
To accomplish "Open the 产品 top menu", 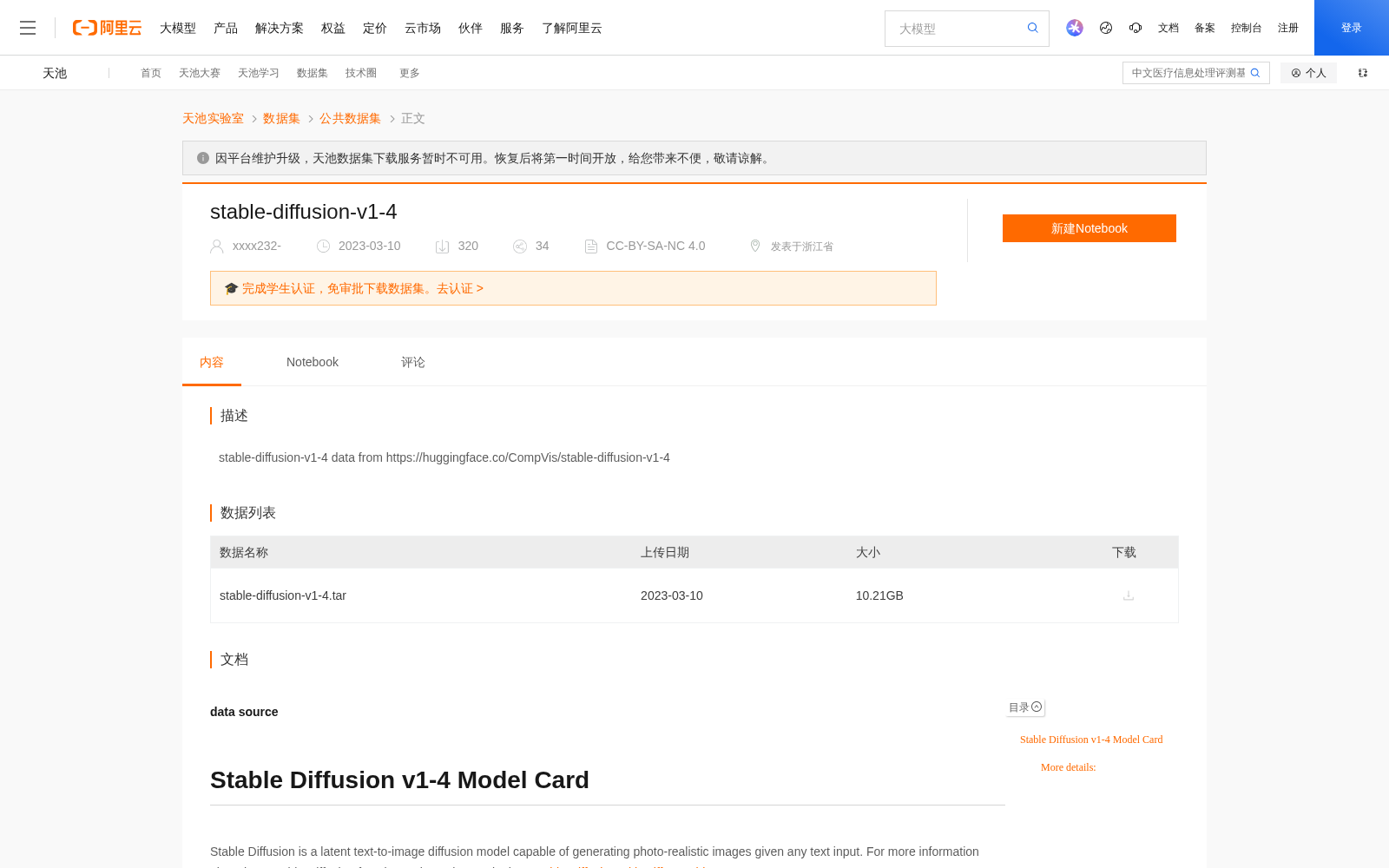I will pyautogui.click(x=226, y=28).
